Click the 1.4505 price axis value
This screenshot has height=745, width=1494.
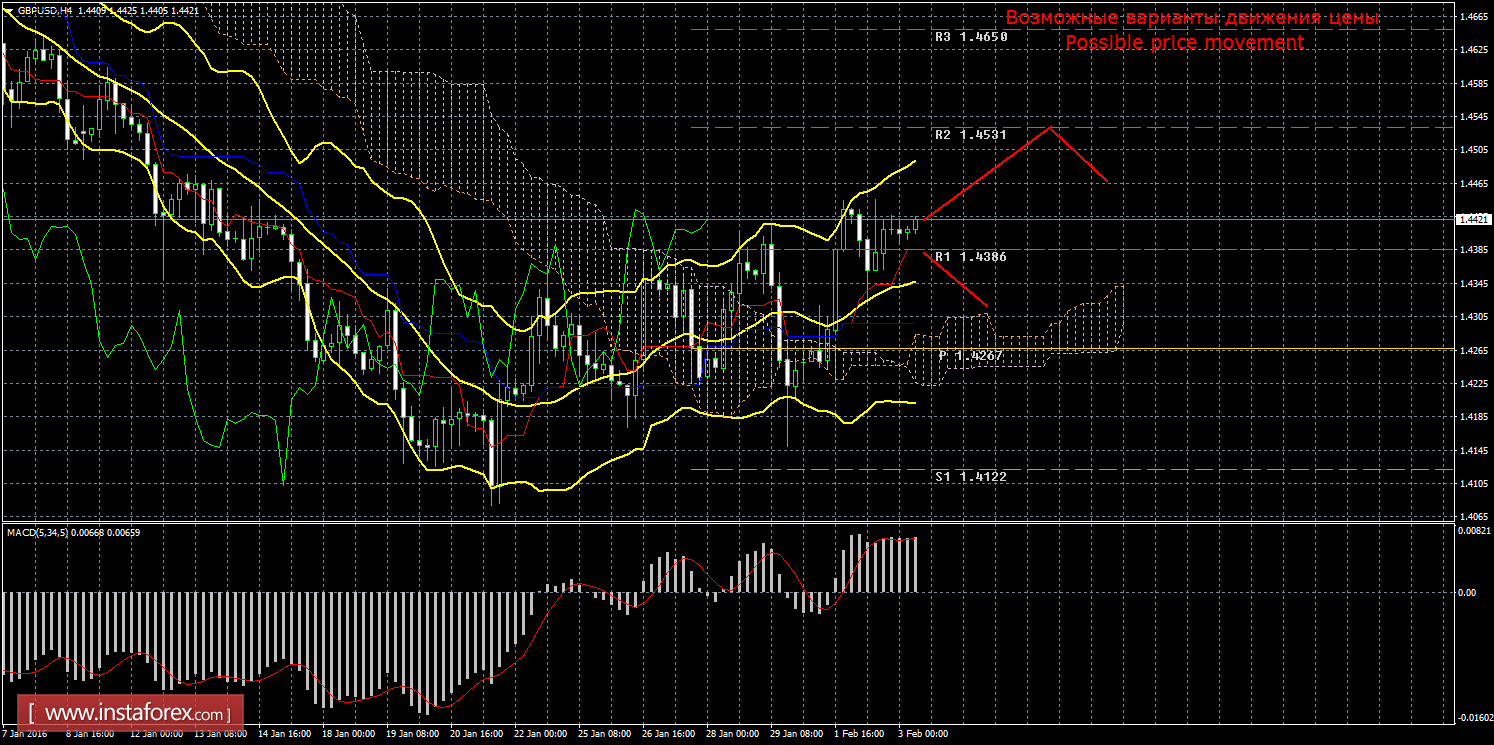coord(1472,150)
